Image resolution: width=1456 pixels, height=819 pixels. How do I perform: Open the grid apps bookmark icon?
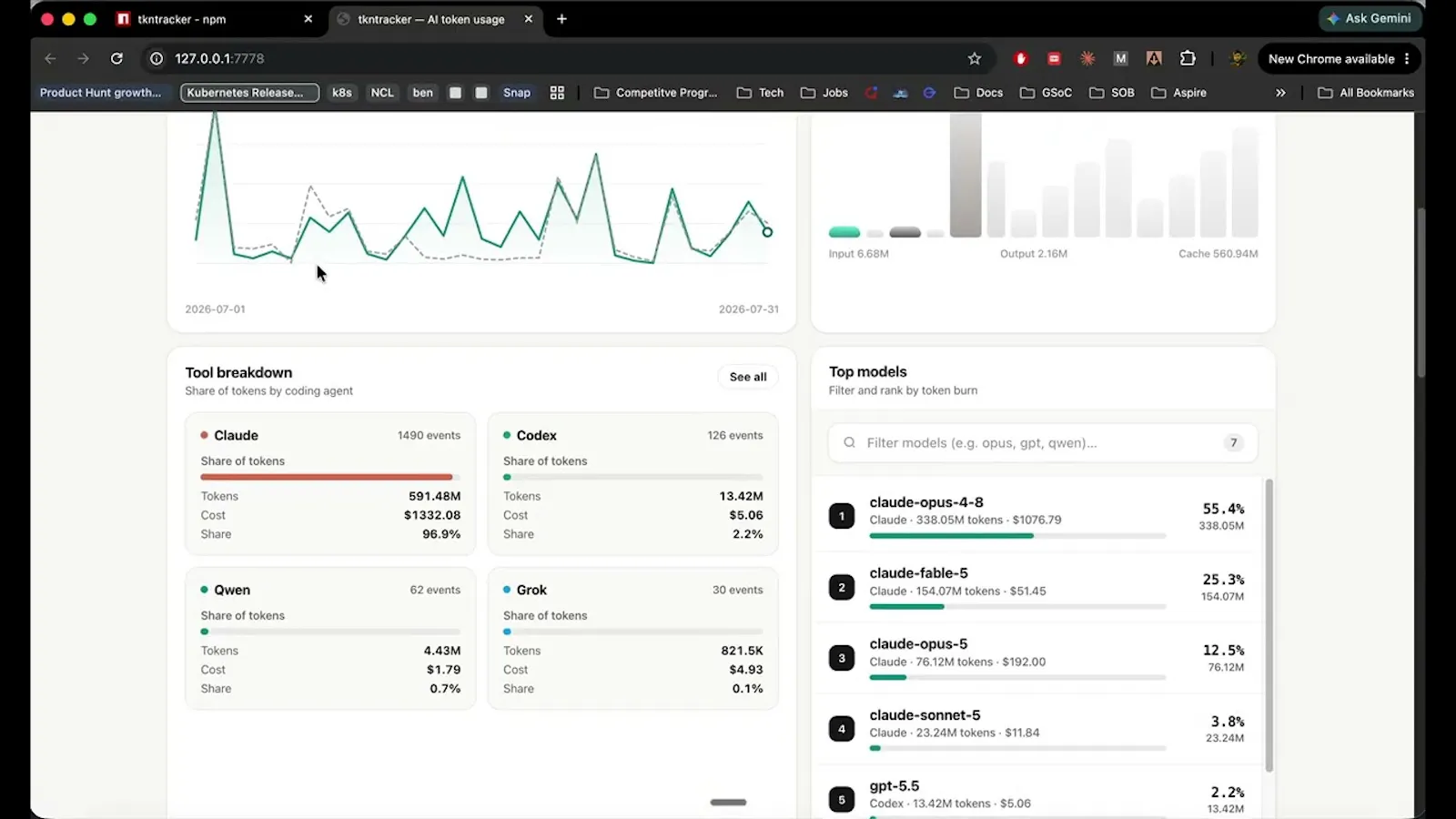click(557, 93)
